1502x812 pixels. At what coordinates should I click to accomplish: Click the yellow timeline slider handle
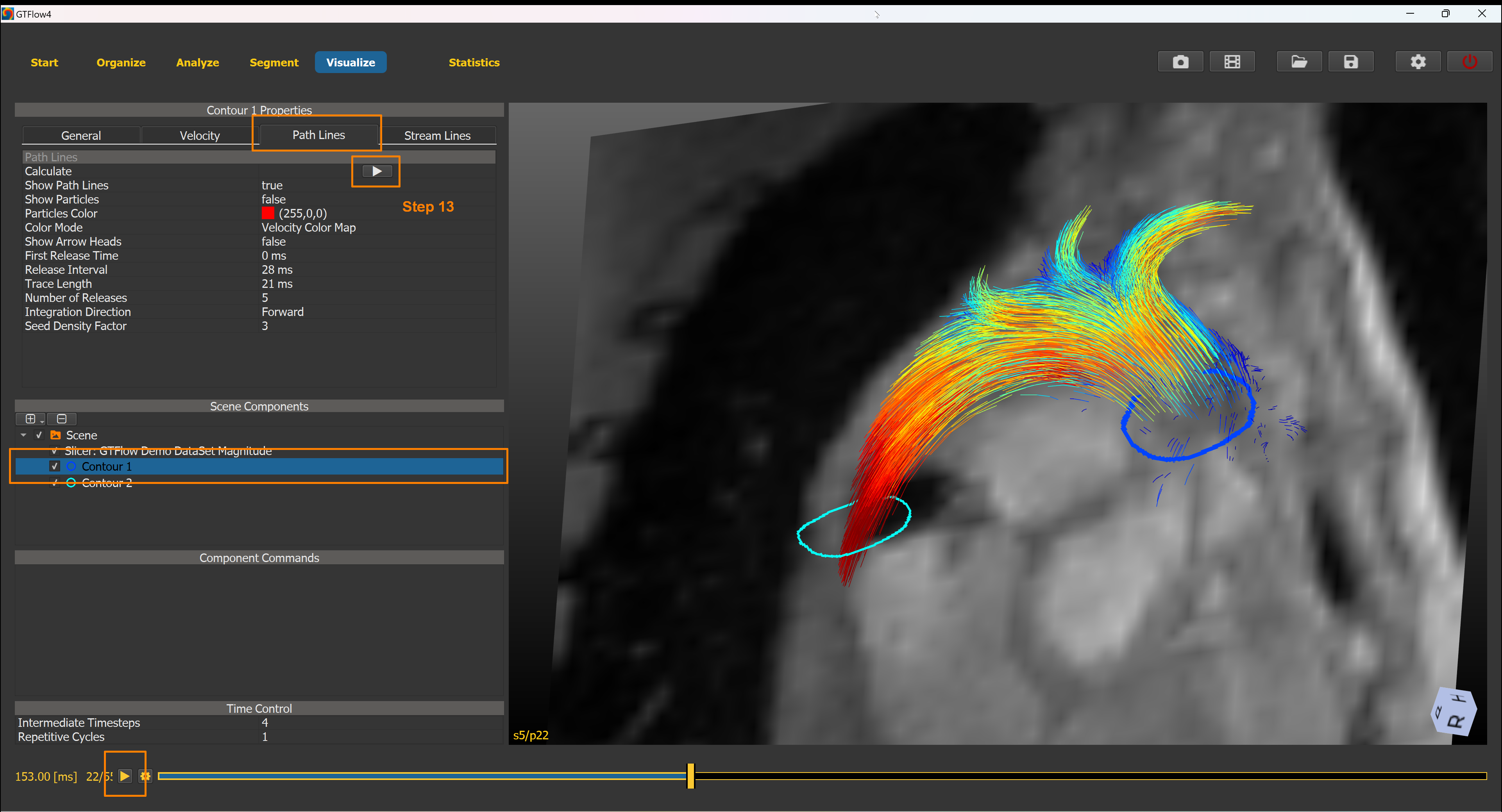coord(690,776)
